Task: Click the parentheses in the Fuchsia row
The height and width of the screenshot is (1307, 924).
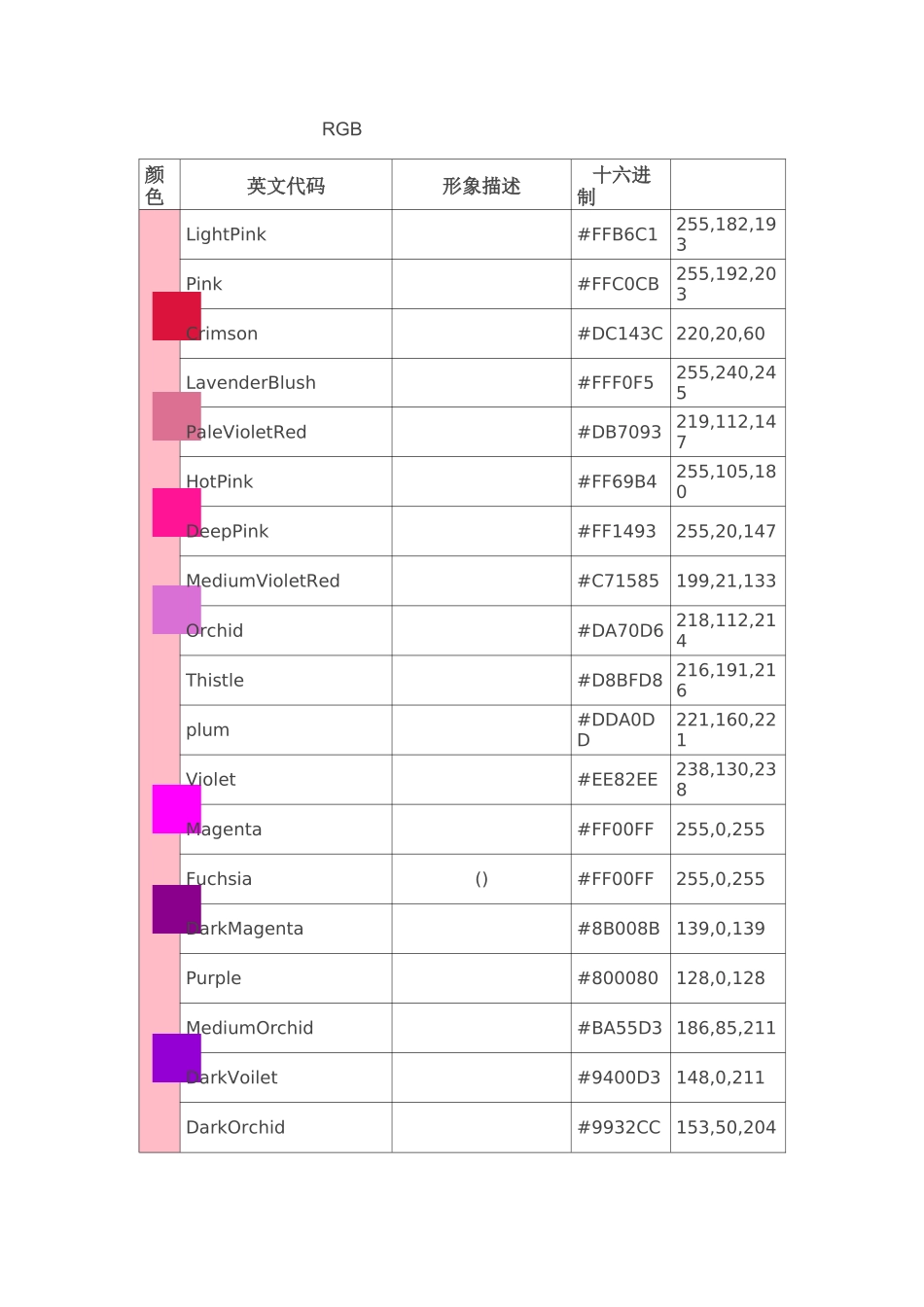Action: [x=481, y=879]
